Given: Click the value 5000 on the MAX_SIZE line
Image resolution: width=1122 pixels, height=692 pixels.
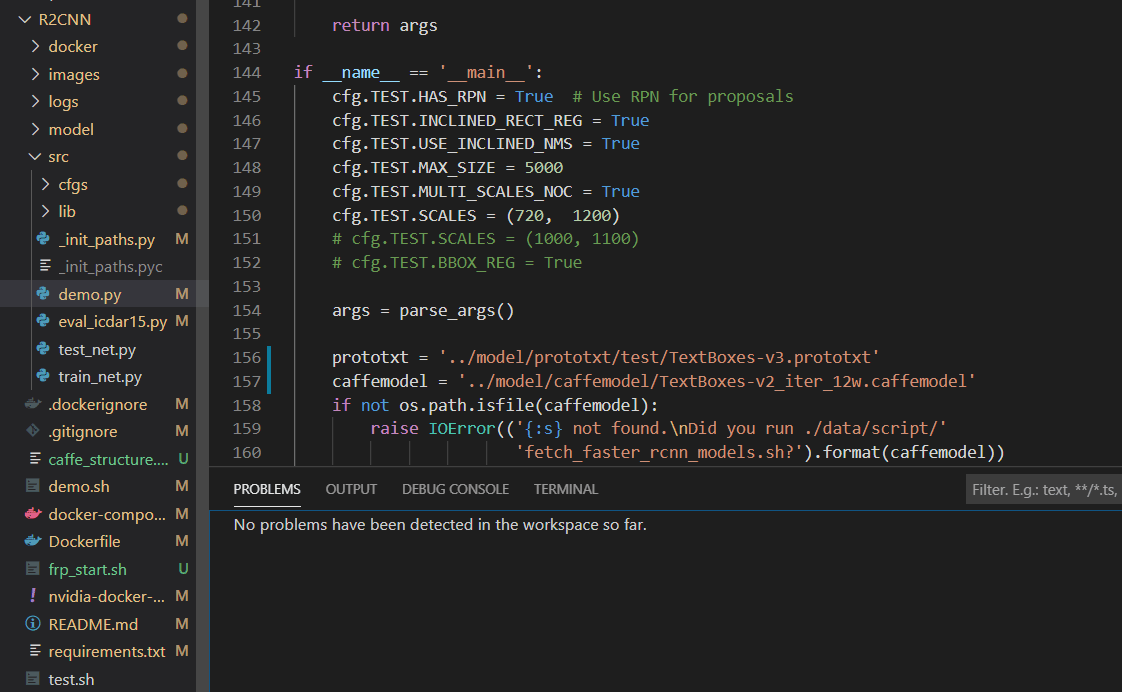Looking at the screenshot, I should [544, 167].
